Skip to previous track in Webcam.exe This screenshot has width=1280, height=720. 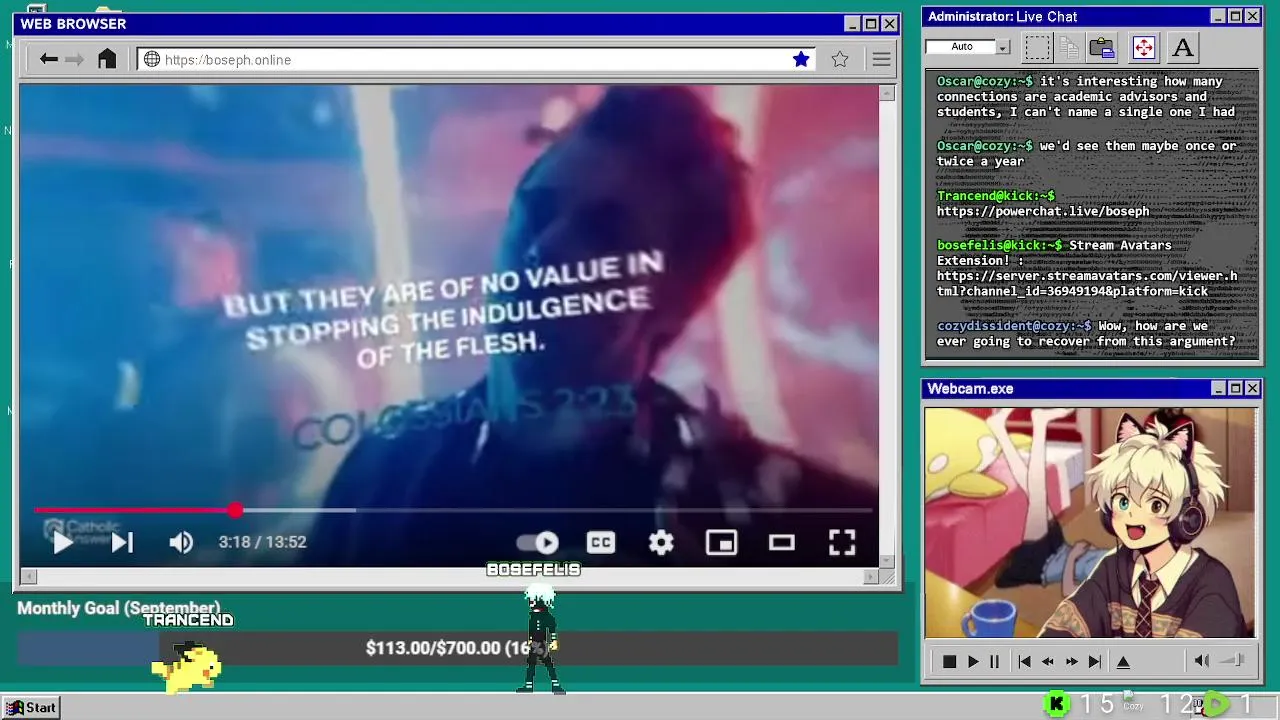pyautogui.click(x=1024, y=662)
